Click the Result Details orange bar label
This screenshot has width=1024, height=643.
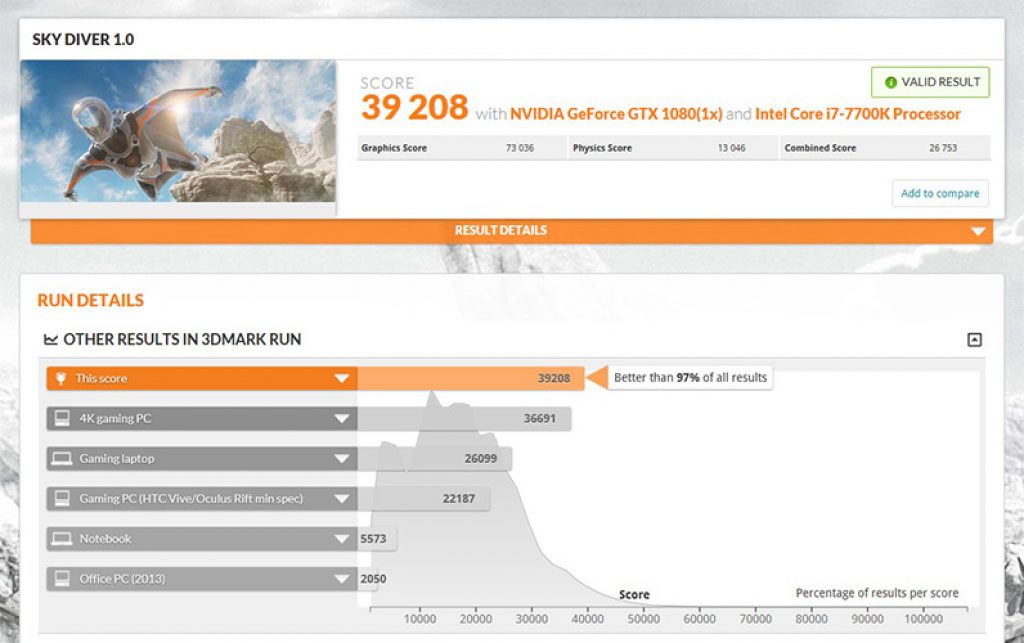point(501,230)
